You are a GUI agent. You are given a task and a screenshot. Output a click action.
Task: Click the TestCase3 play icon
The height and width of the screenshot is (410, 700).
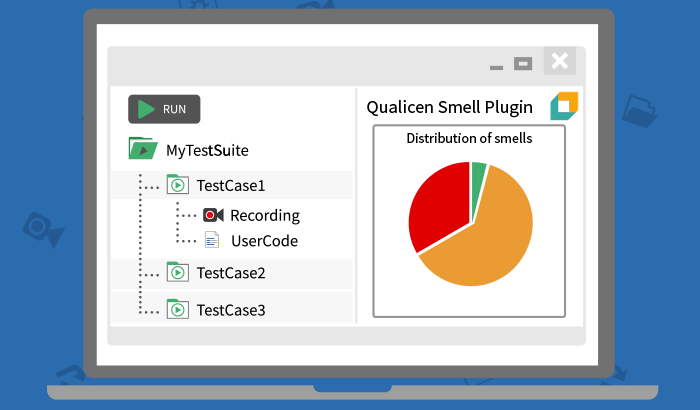click(178, 309)
